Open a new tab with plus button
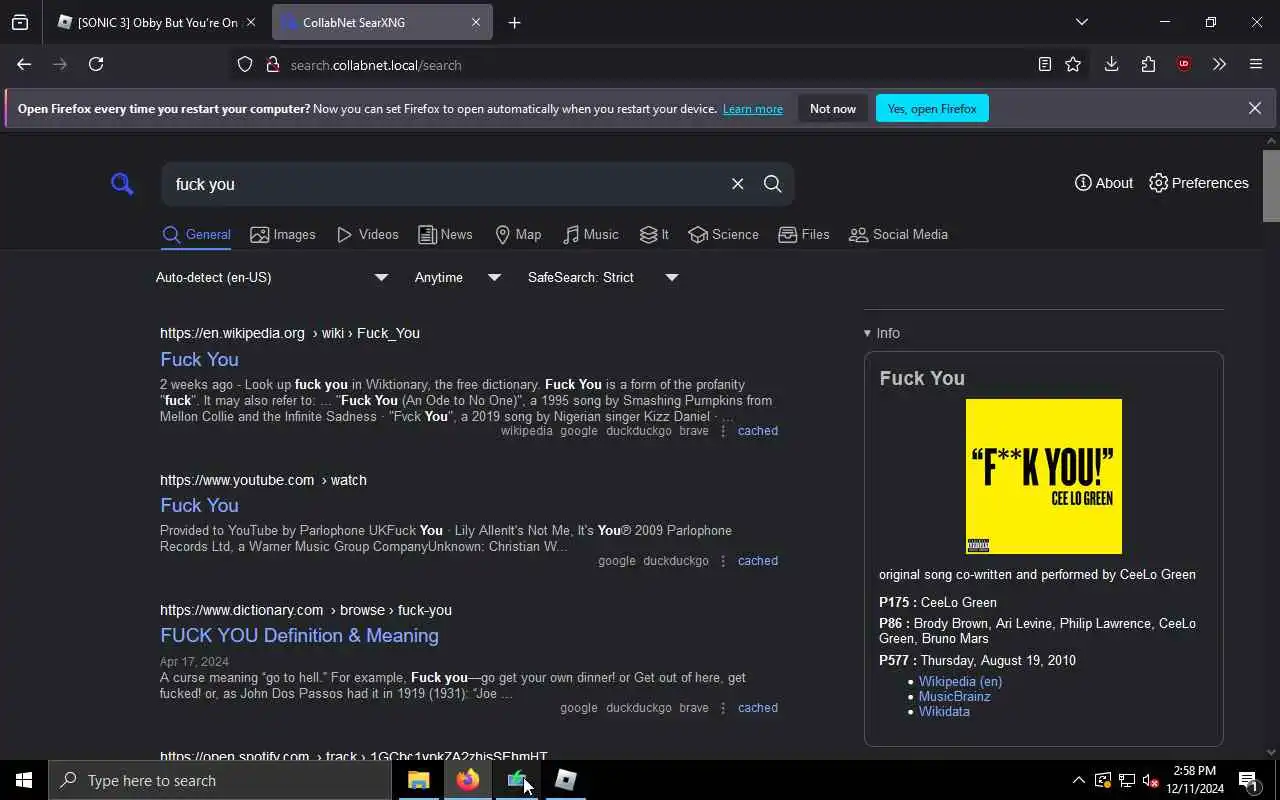 coord(514,22)
